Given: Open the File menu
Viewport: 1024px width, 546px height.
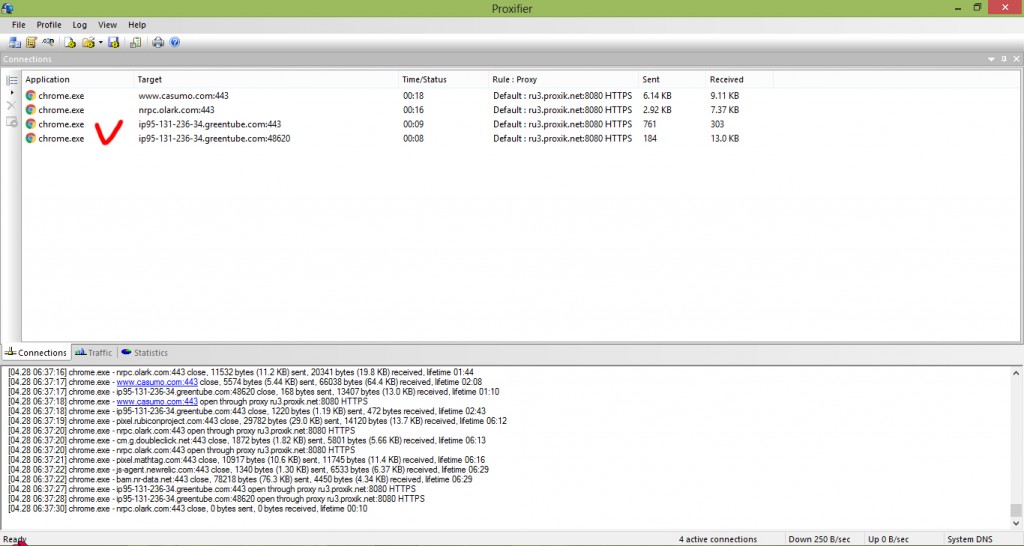Looking at the screenshot, I should pos(18,25).
